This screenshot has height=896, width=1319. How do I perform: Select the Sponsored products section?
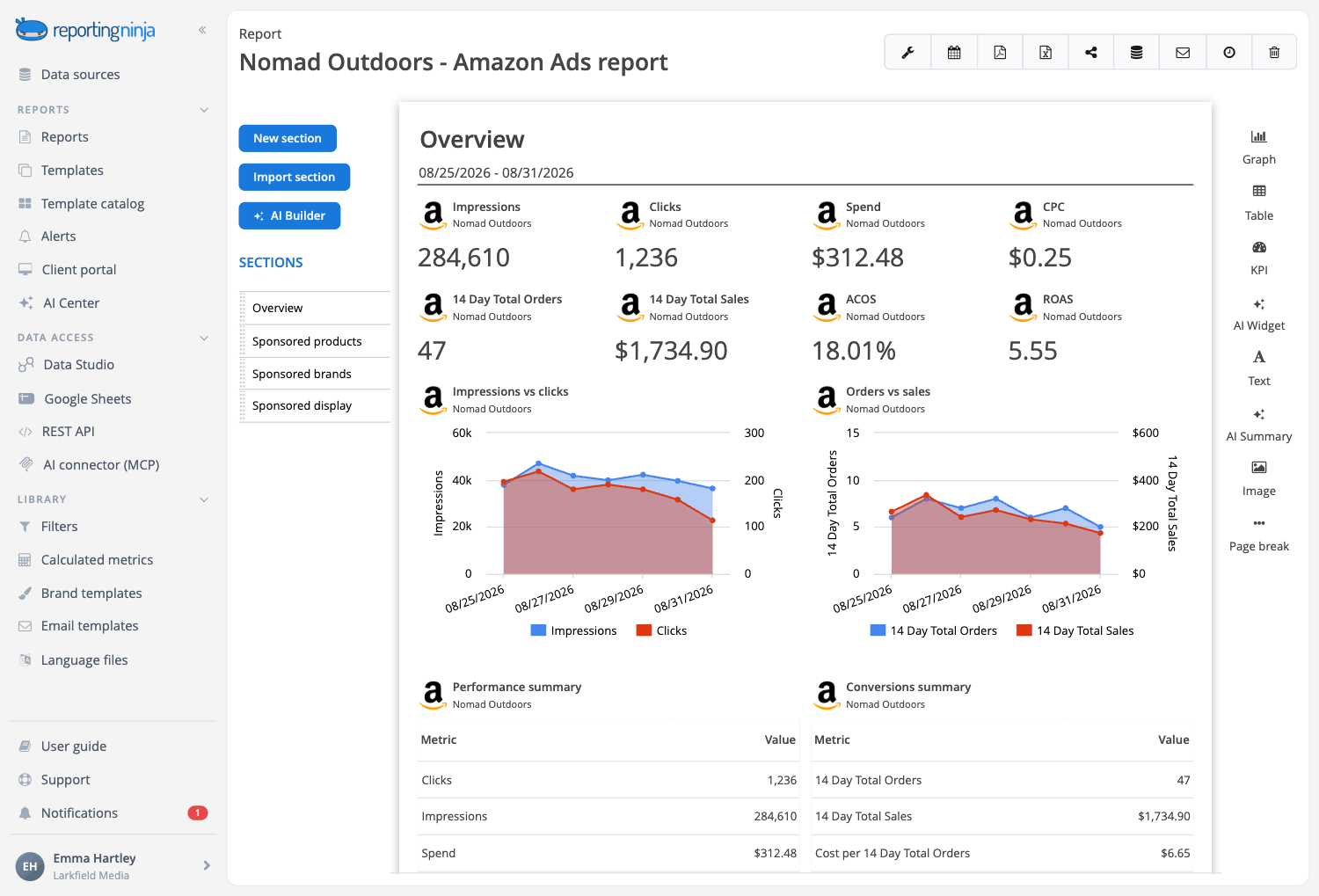[x=315, y=341]
